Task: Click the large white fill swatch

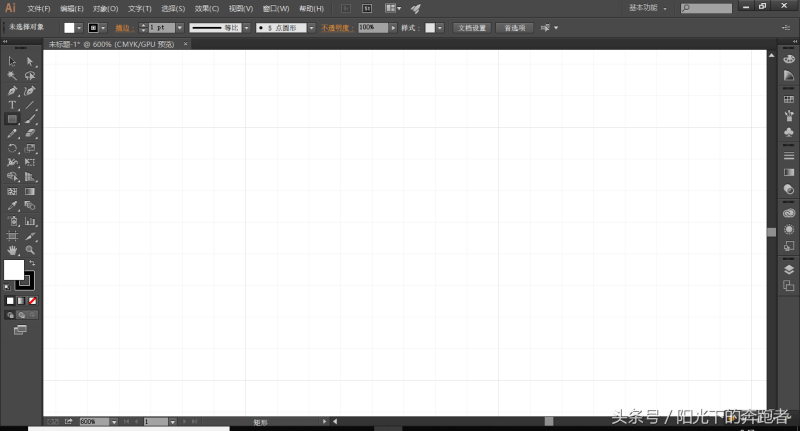Action: 13,269
